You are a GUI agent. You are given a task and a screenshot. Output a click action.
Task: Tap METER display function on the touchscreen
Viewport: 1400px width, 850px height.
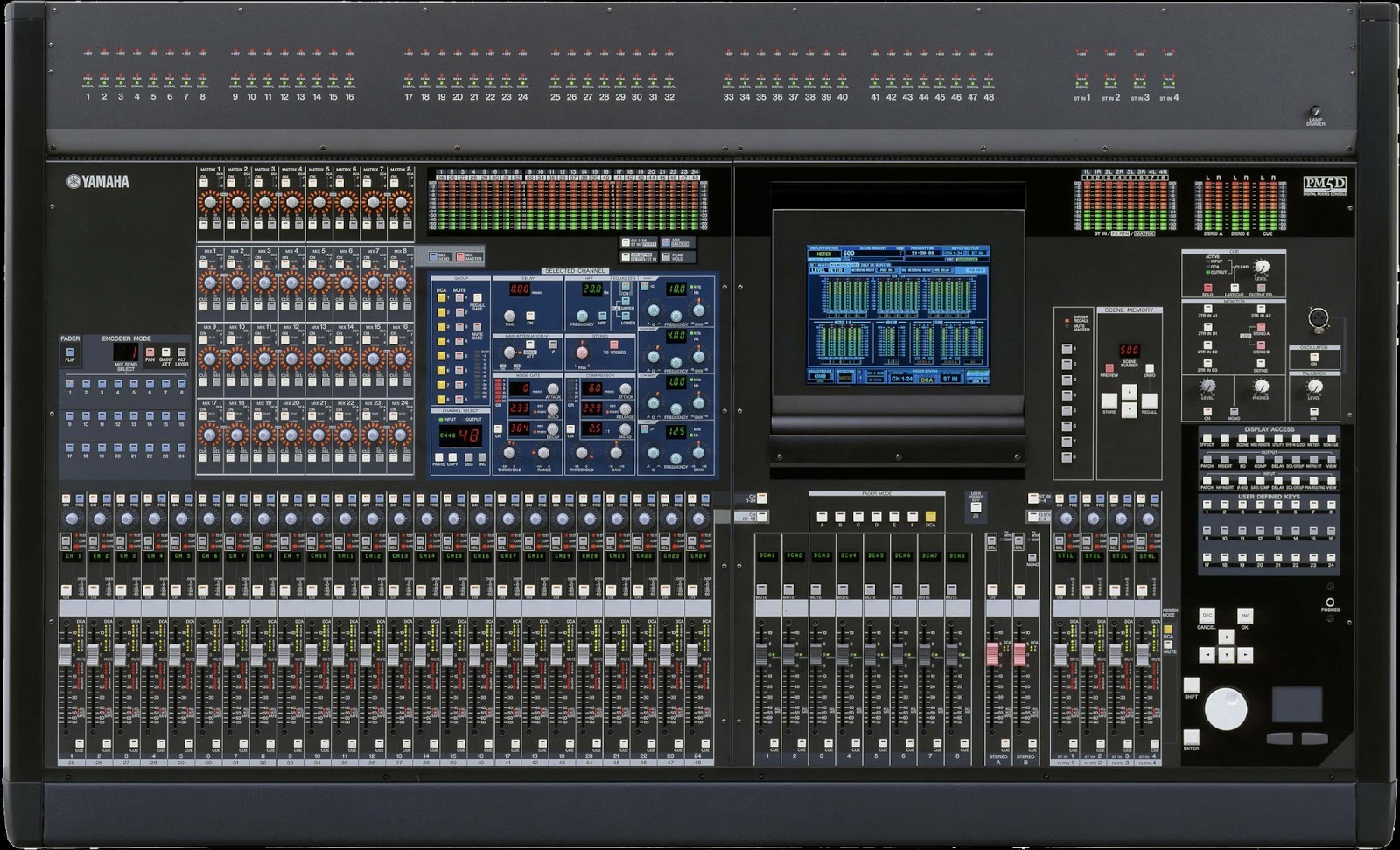click(x=825, y=254)
